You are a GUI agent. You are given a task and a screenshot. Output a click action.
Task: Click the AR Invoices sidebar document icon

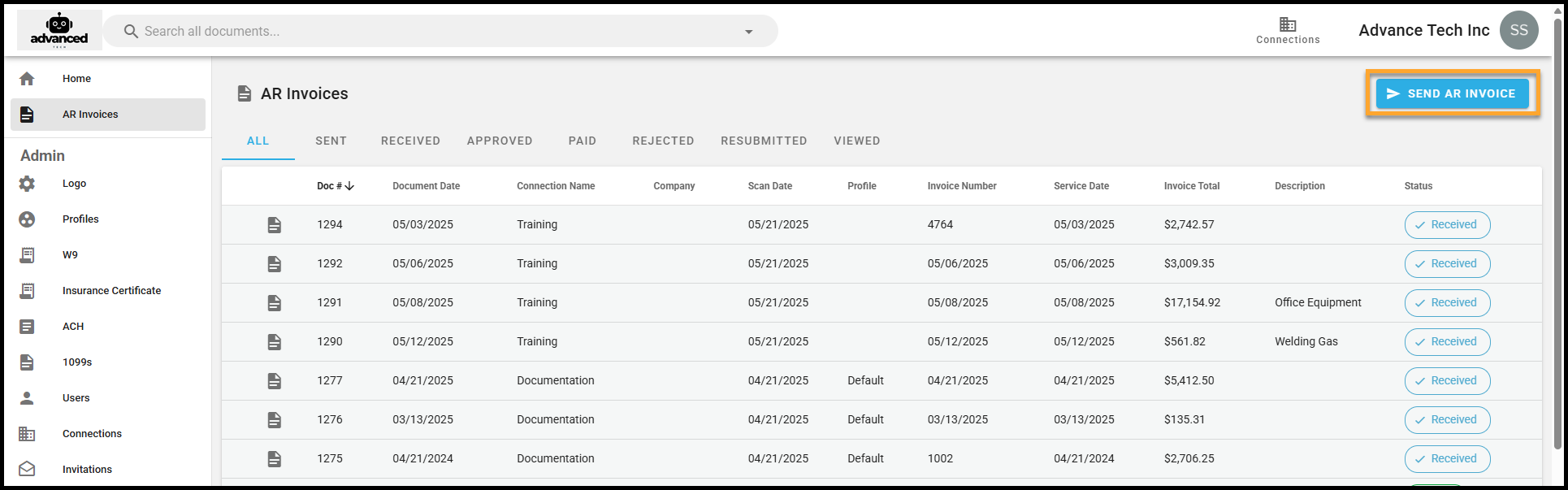coord(27,115)
